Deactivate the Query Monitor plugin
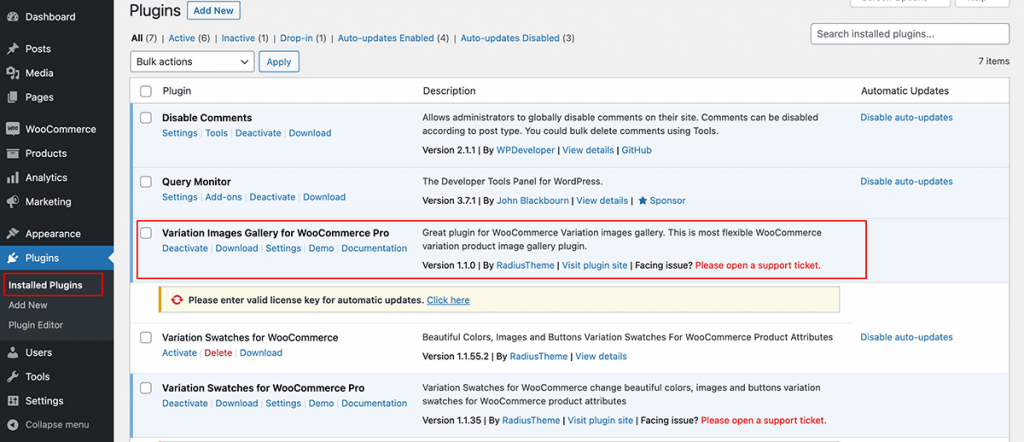This screenshot has height=442, width=1024. [x=272, y=197]
